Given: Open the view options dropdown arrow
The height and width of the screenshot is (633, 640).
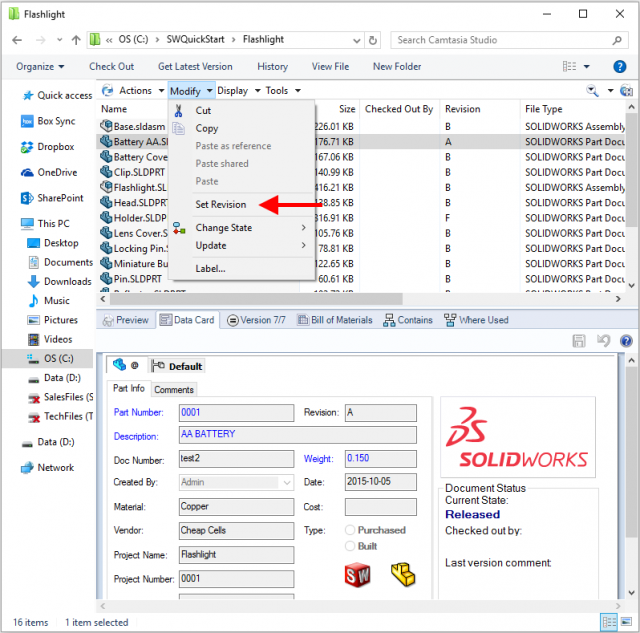Looking at the screenshot, I should [586, 66].
